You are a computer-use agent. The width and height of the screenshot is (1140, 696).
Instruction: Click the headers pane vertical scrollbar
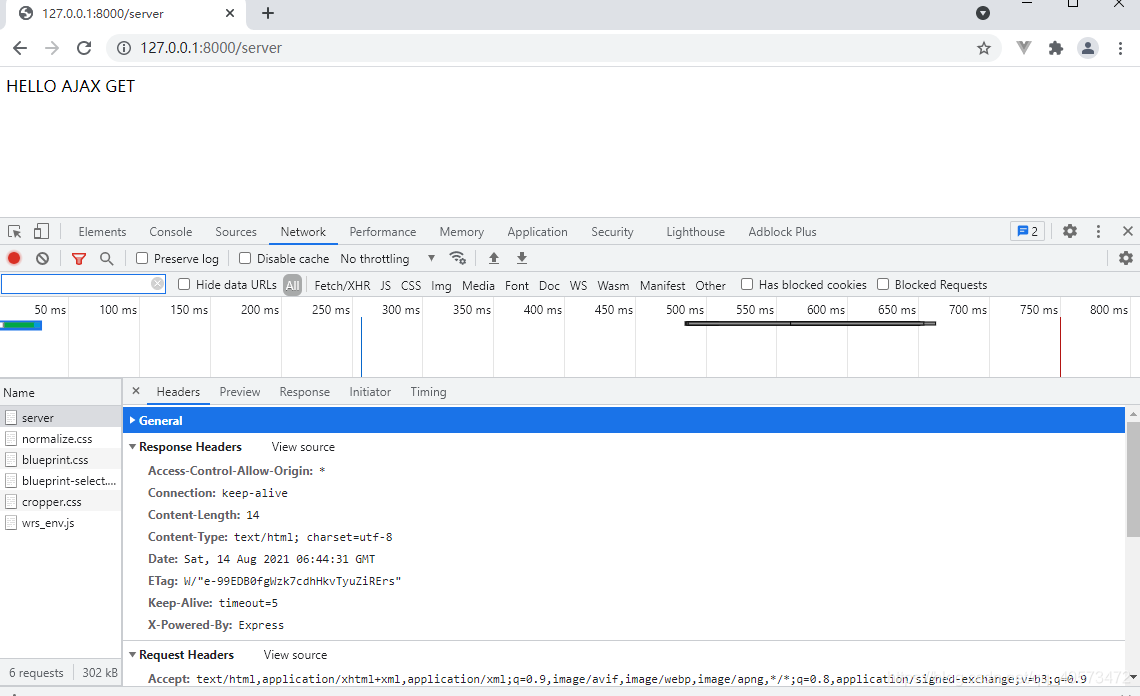[x=1133, y=480]
